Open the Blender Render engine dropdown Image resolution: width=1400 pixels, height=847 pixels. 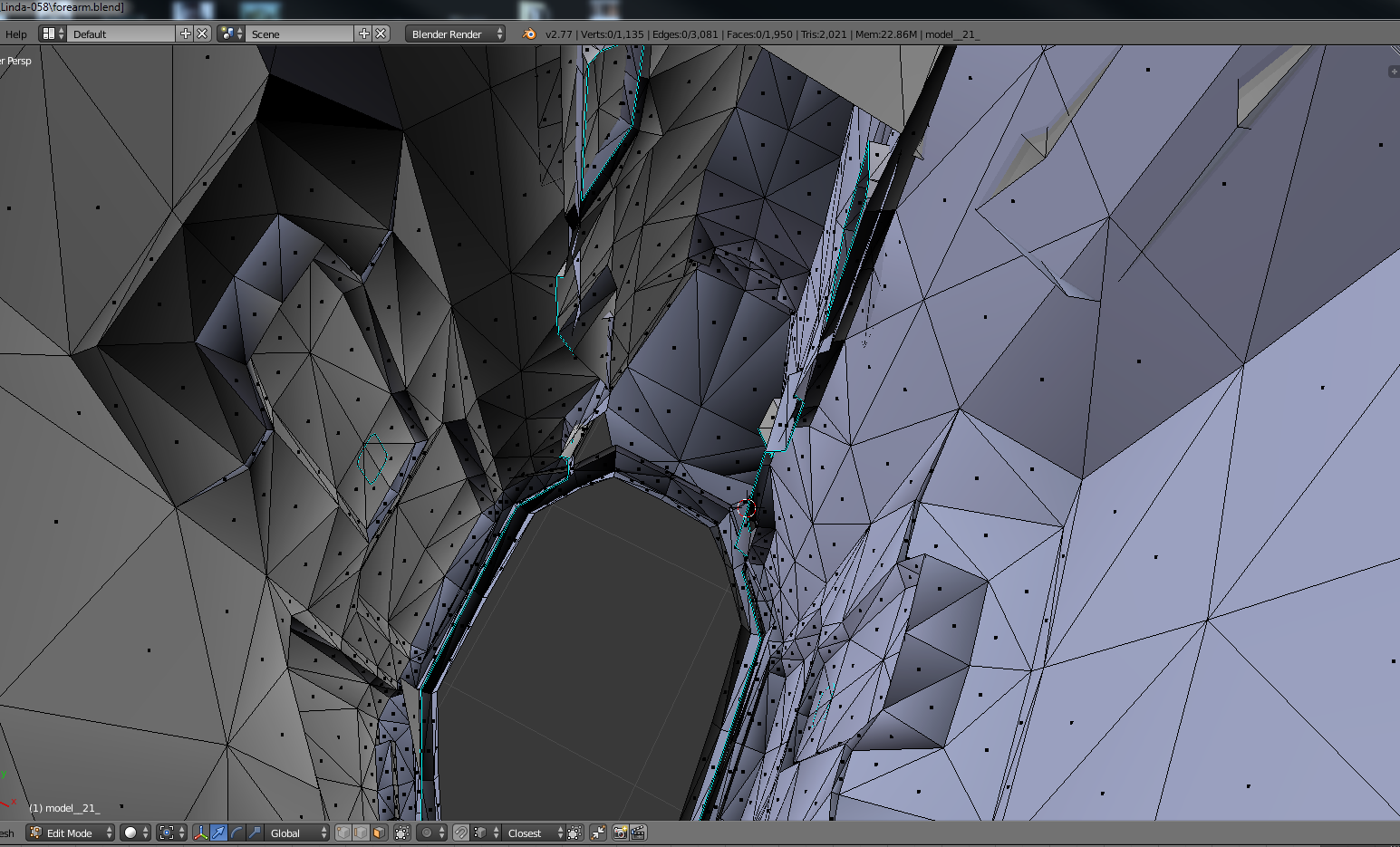456,34
